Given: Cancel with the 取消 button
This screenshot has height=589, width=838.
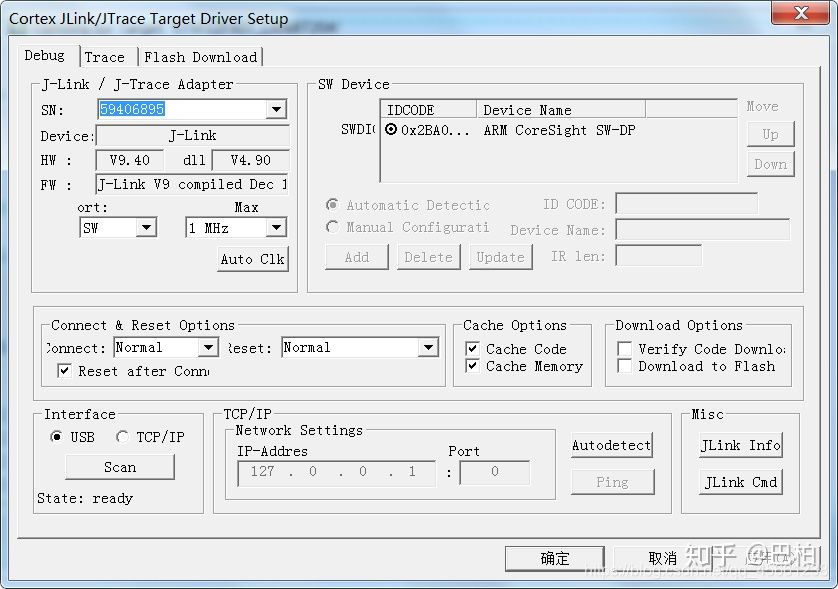Looking at the screenshot, I should click(x=663, y=559).
